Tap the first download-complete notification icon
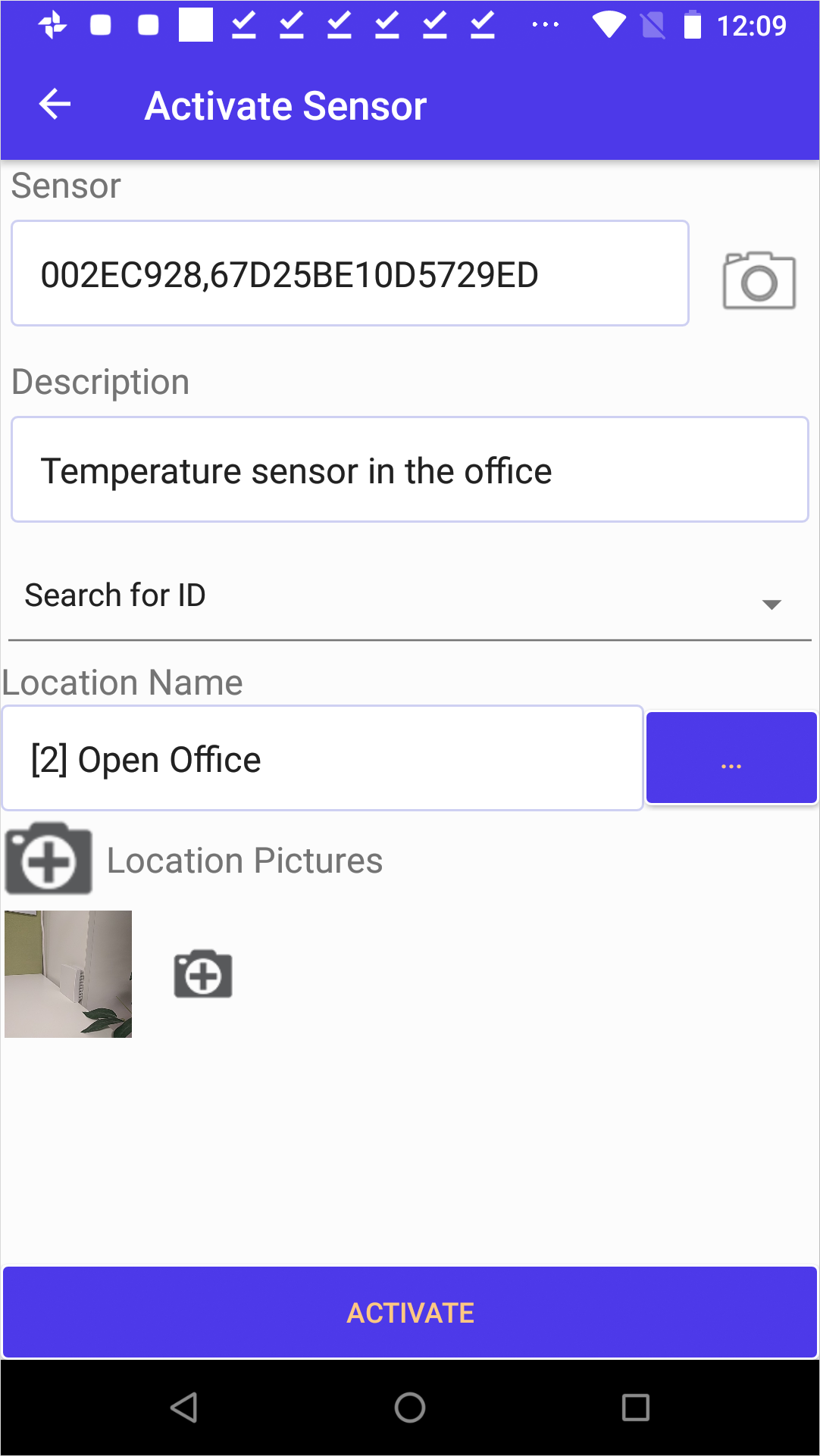The width and height of the screenshot is (820, 1456). (244, 25)
